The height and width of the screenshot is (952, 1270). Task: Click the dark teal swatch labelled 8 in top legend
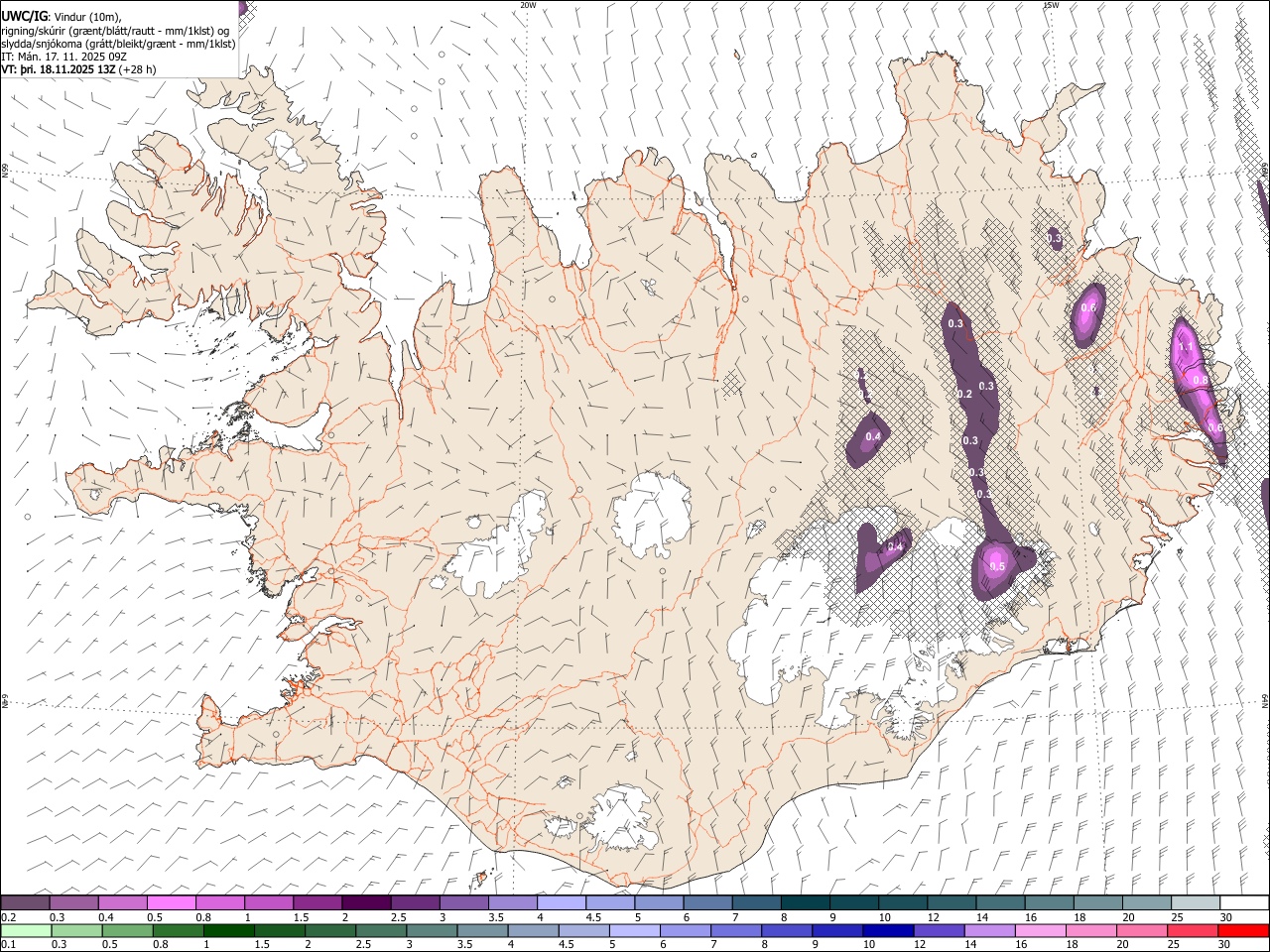click(806, 903)
